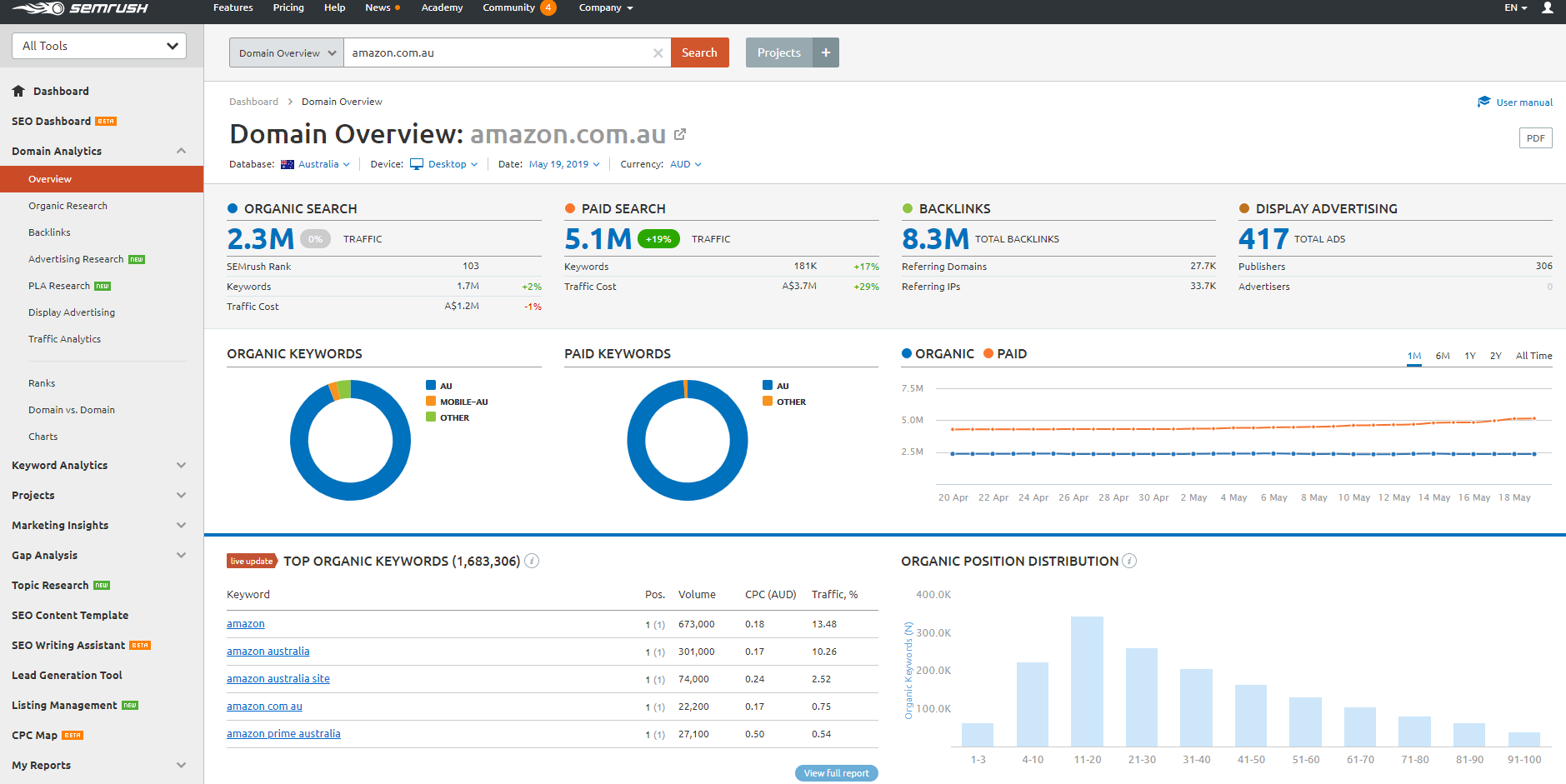The width and height of the screenshot is (1566, 784).
Task: Toggle the Paid series in the traffic chart
Action: coord(1005,353)
